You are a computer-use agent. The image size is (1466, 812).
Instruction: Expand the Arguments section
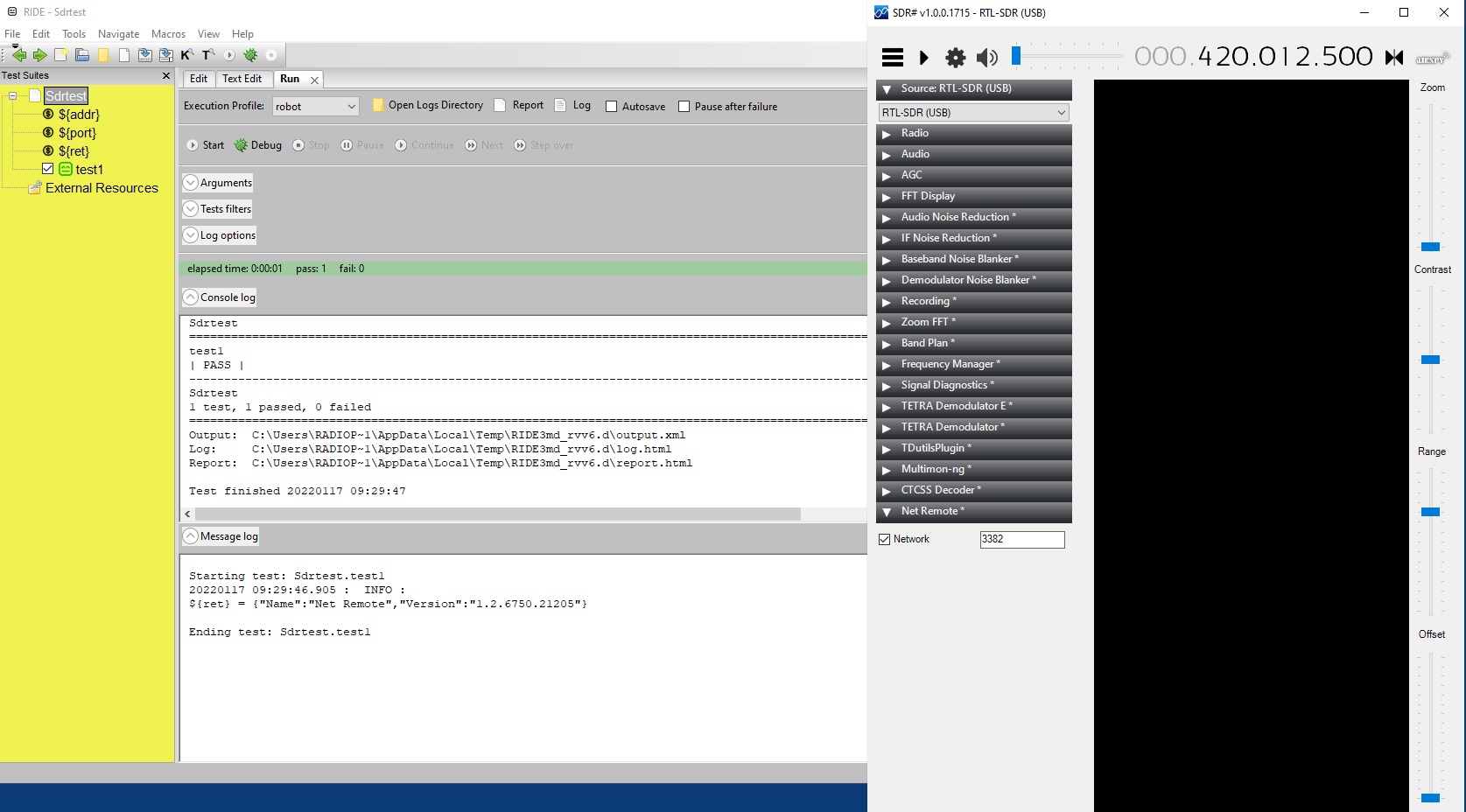(191, 183)
